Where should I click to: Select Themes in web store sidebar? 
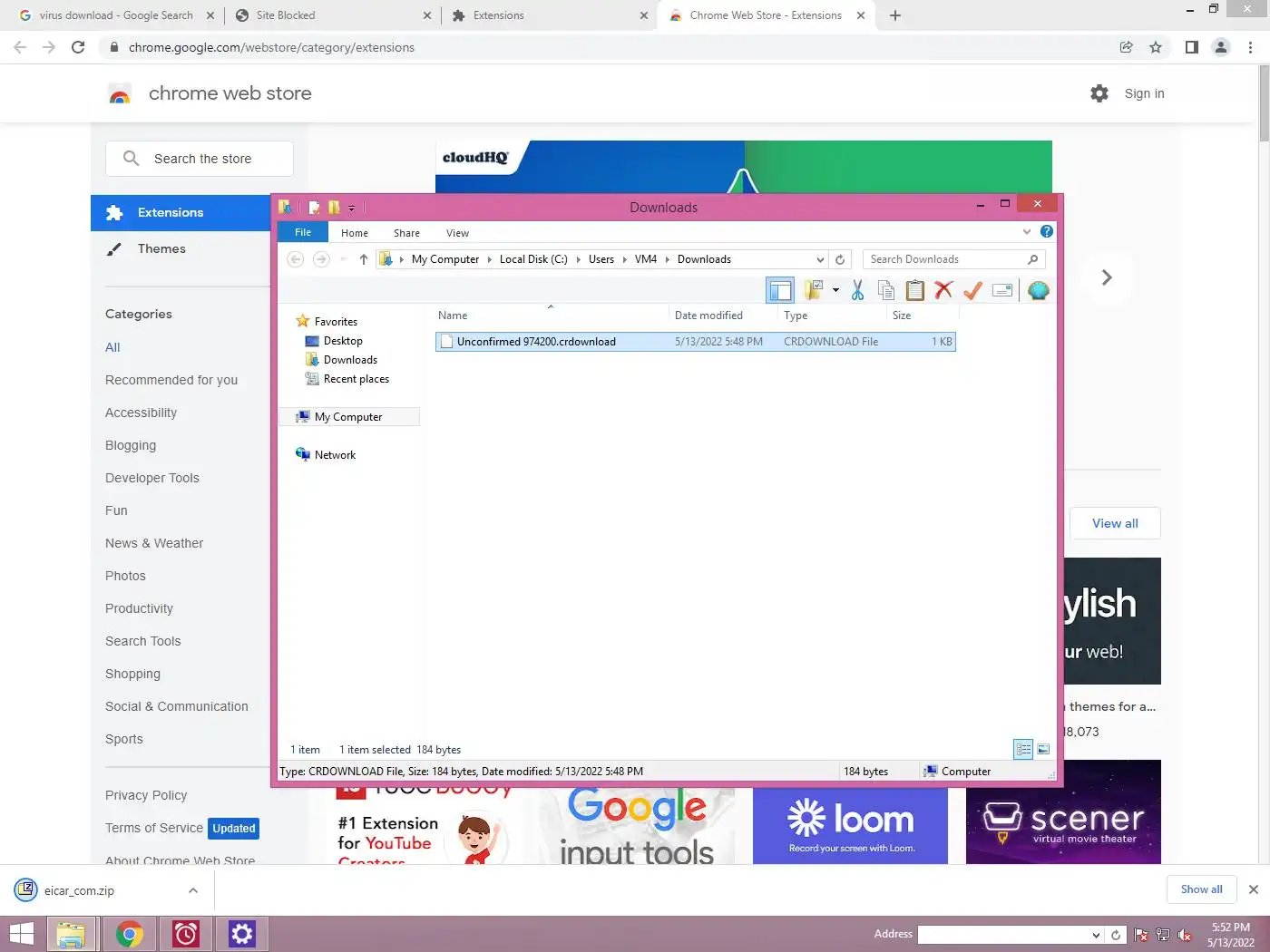coord(161,248)
